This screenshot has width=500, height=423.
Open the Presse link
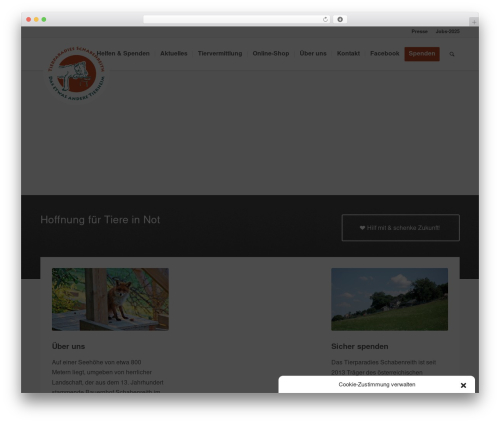(x=419, y=31)
